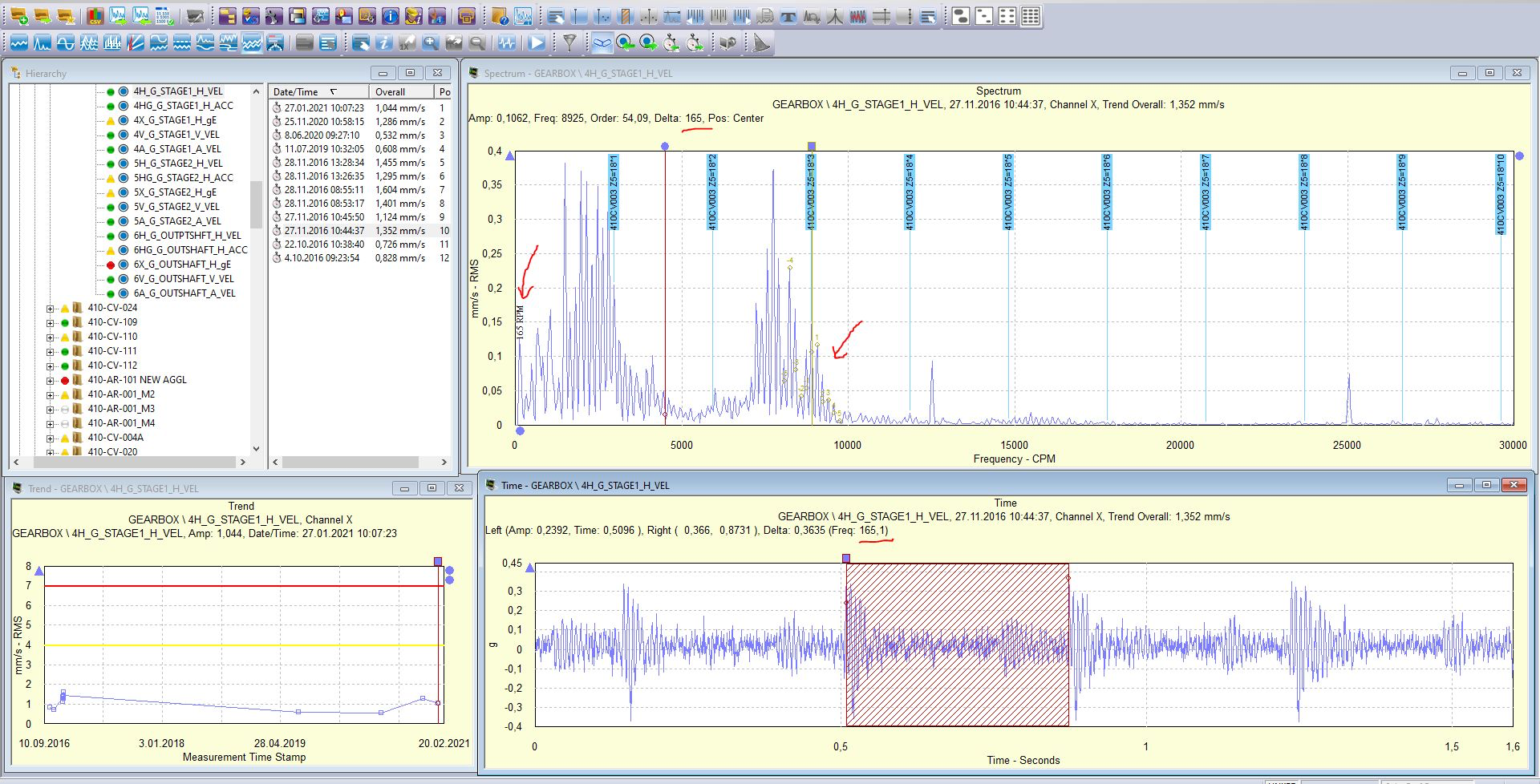Screen dimensions: 1540x784
Task: Click the CSV export toolbar icon
Action: pyautogui.click(x=95, y=16)
